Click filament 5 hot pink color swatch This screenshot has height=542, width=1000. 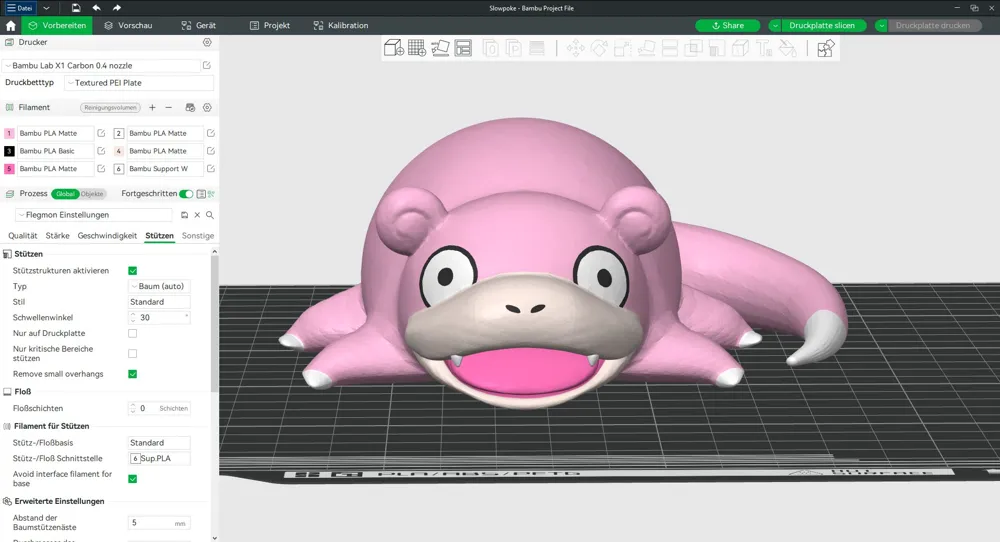click(x=9, y=169)
